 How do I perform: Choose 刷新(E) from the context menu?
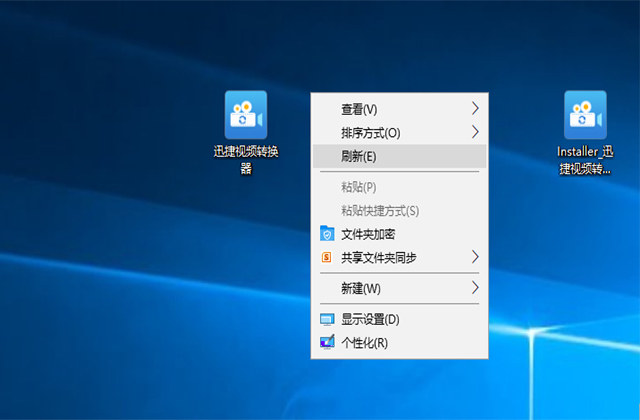[400, 156]
